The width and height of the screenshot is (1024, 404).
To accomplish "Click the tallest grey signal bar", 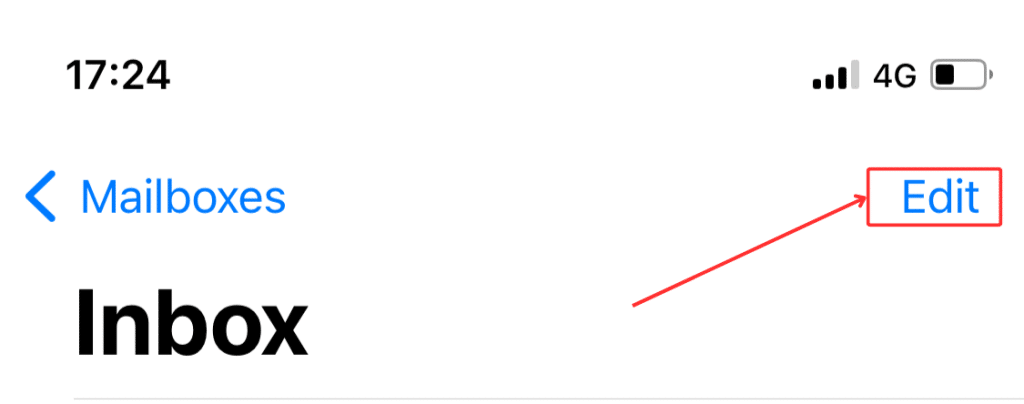I will [x=856, y=76].
